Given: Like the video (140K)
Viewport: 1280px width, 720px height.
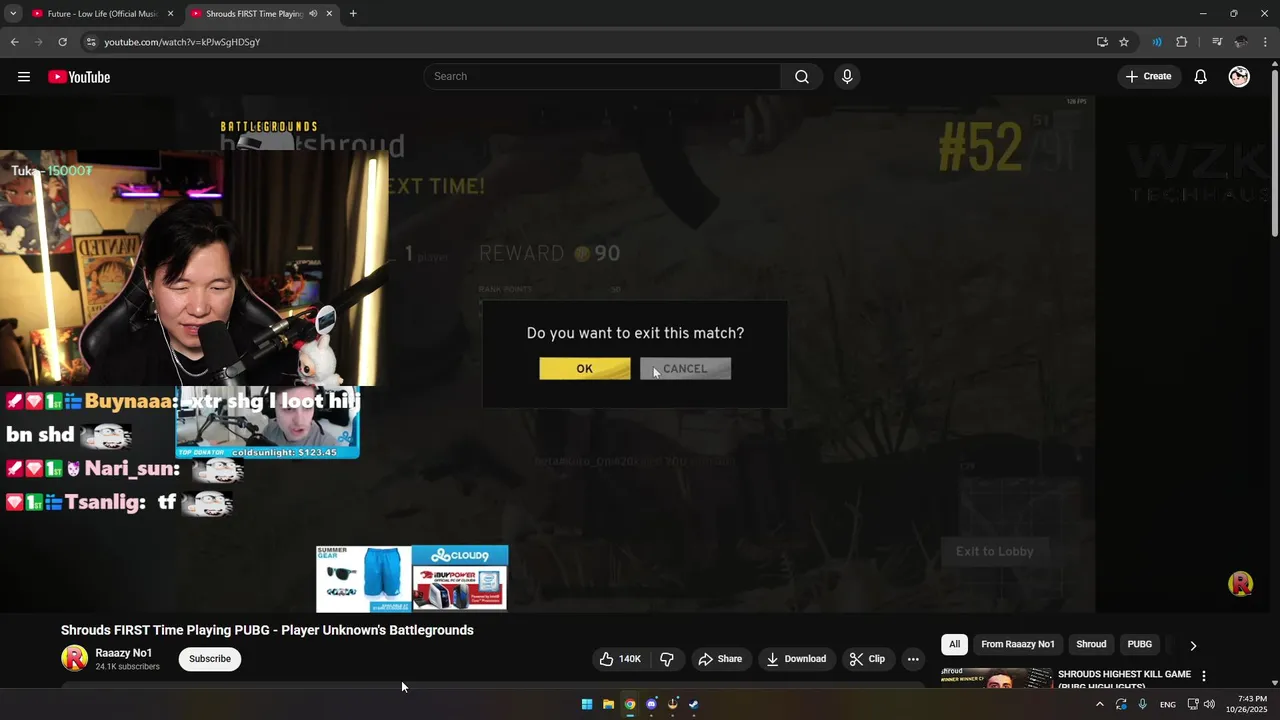Looking at the screenshot, I should (x=620, y=659).
